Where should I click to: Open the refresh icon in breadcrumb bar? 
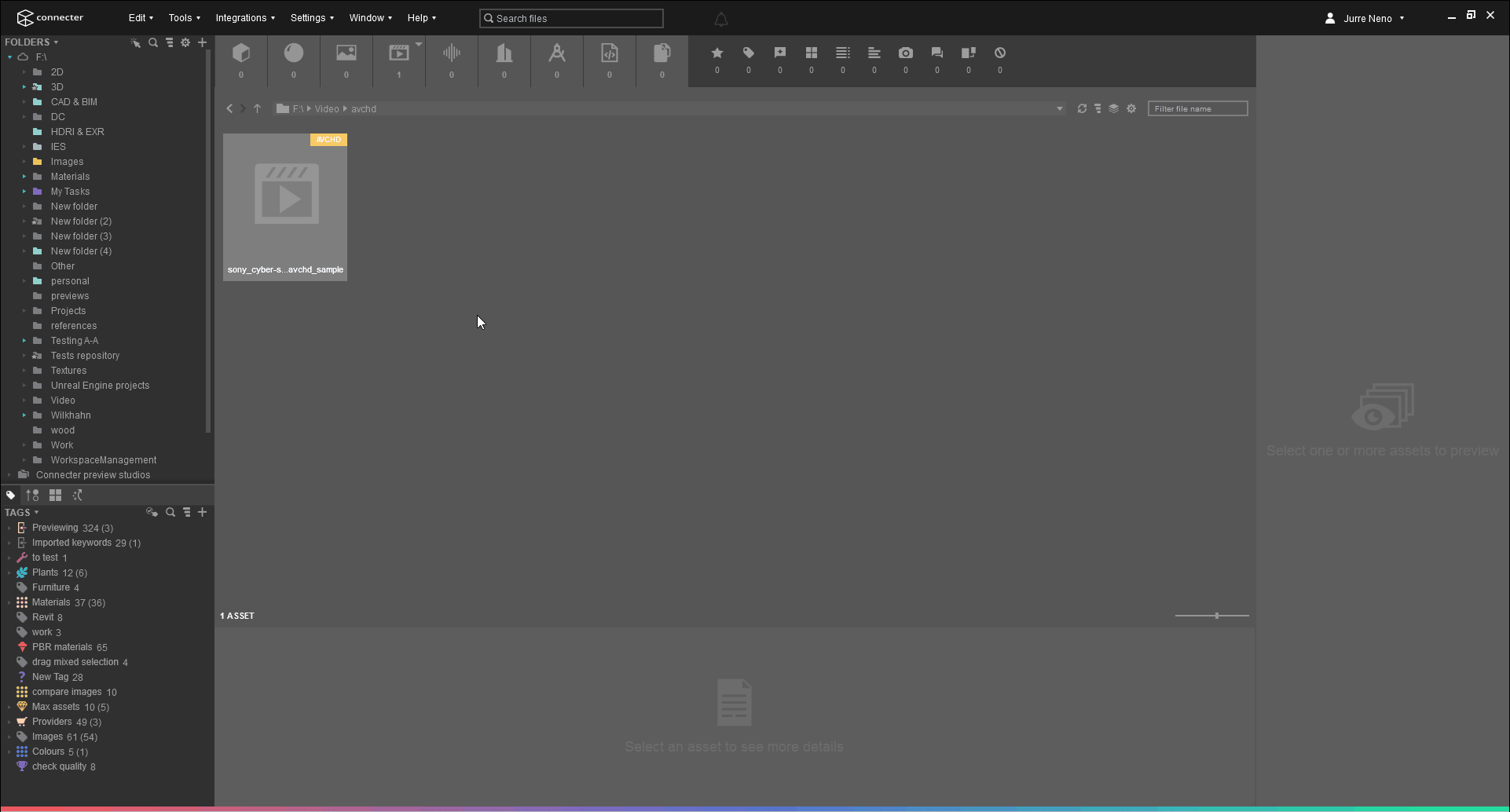pos(1082,108)
